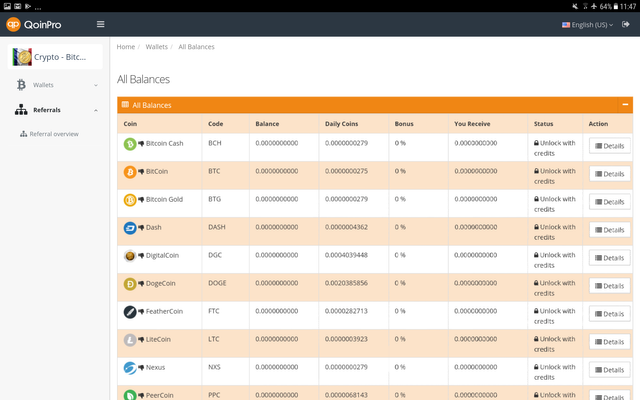Click the LiteCoin coin icon
Image resolution: width=640 pixels, height=400 pixels.
tap(130, 340)
